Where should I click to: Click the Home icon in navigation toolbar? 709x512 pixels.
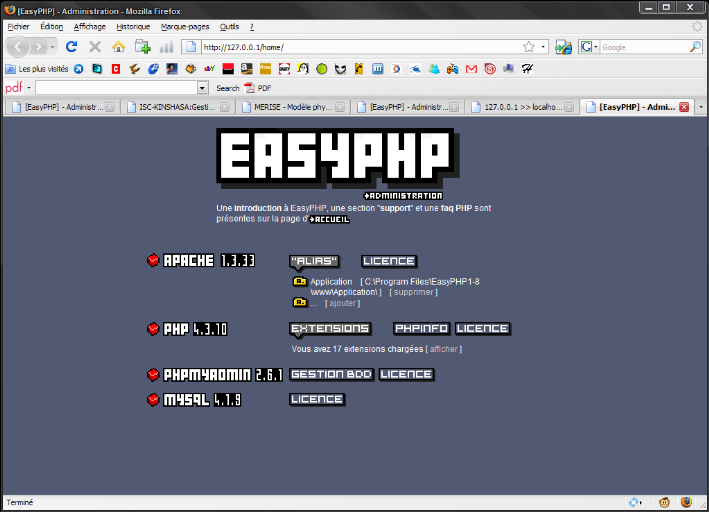pyautogui.click(x=119, y=47)
